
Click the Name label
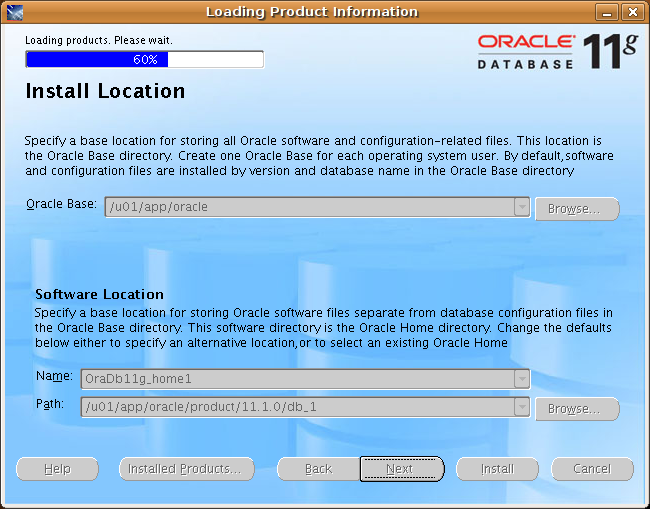coord(54,376)
